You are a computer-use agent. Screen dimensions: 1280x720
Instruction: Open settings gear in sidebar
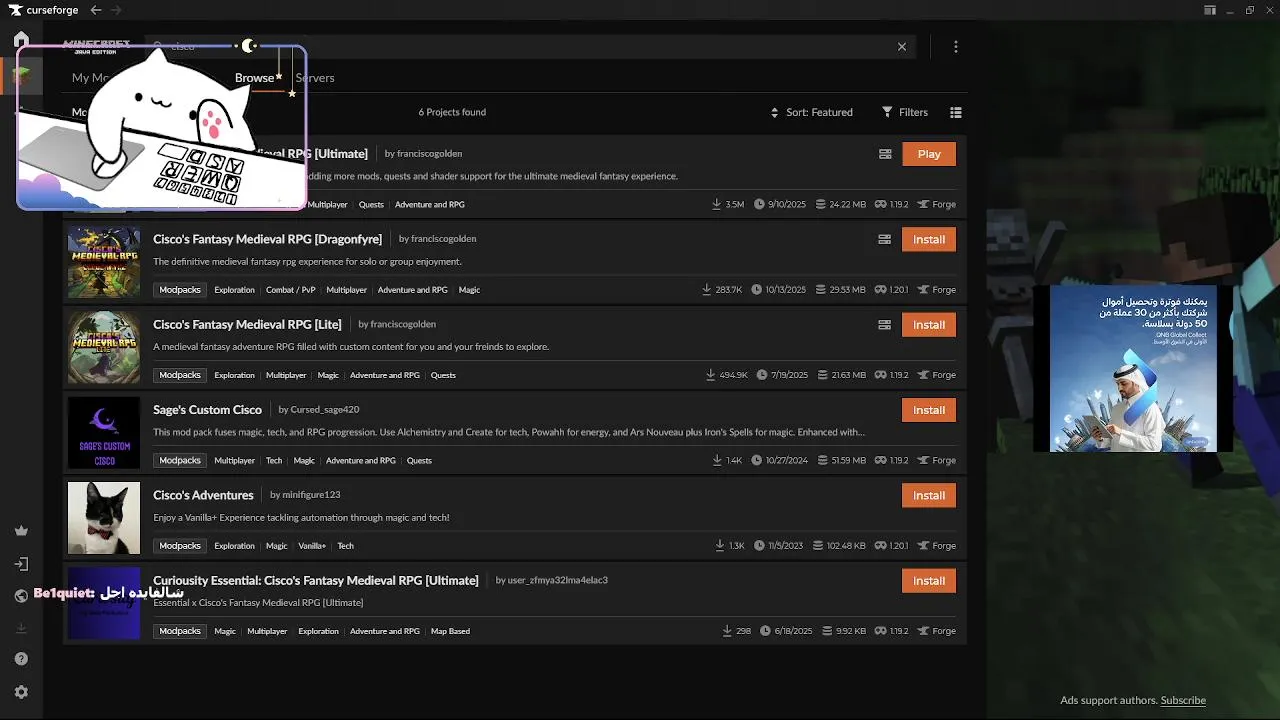tap(21, 692)
